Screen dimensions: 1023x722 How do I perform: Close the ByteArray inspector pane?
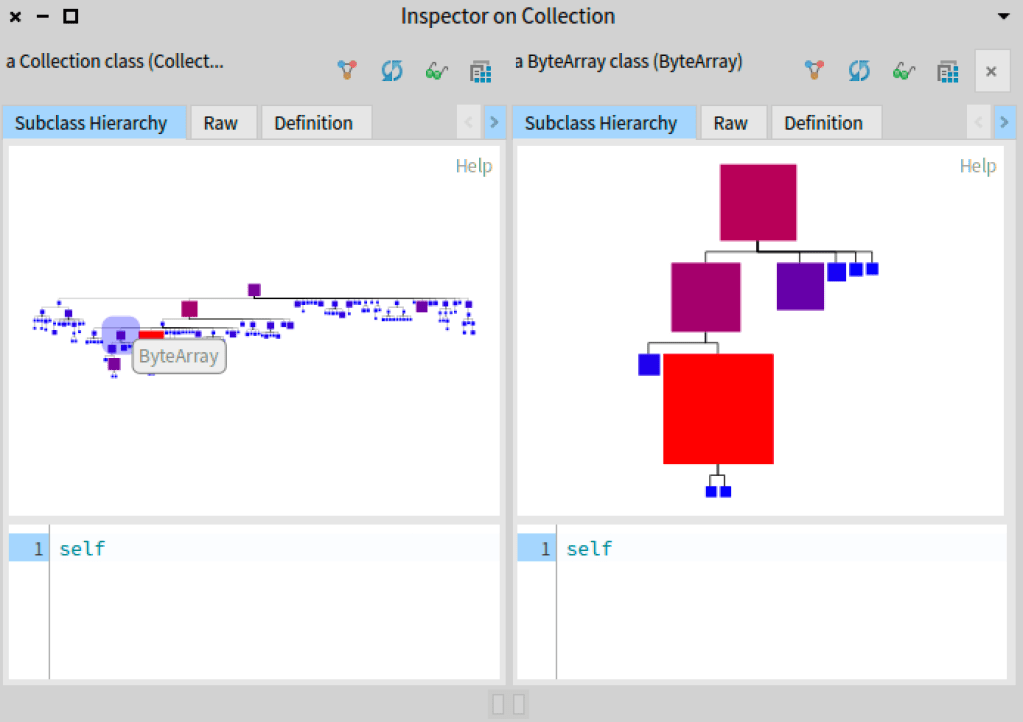pos(991,71)
